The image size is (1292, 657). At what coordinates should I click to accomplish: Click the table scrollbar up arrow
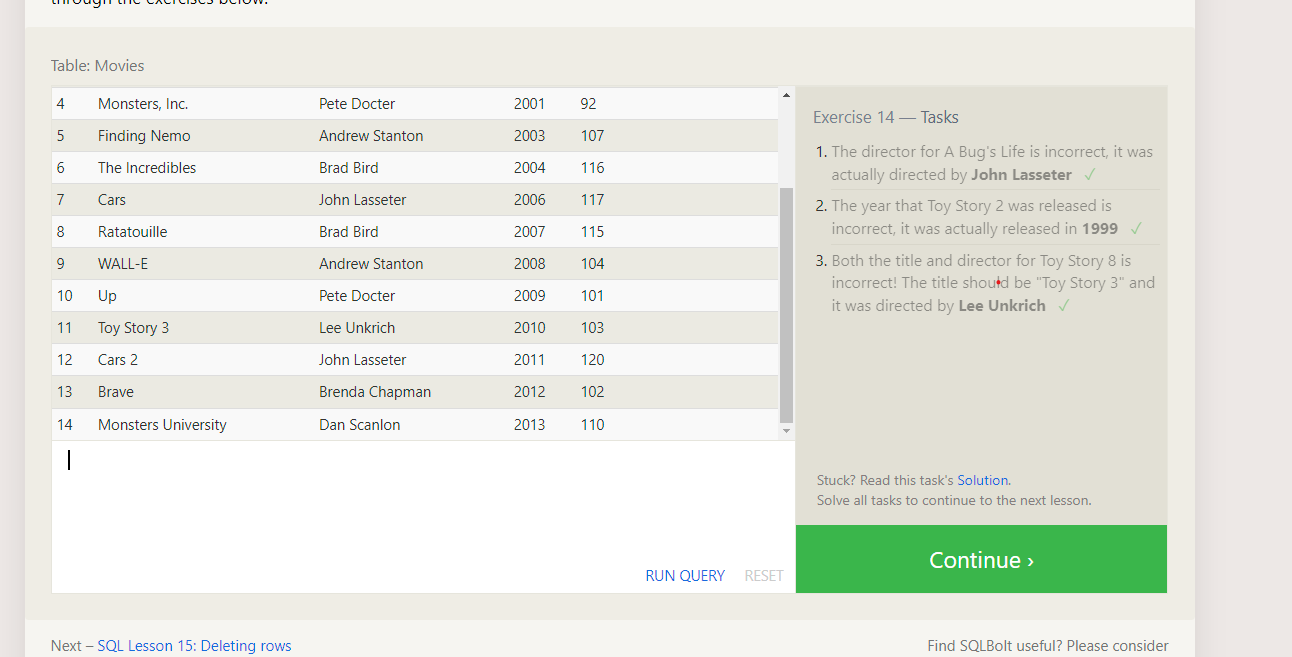click(786, 96)
